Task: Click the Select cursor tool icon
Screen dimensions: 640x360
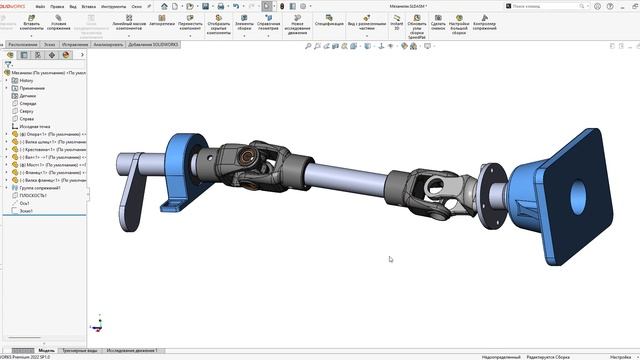Action: (267, 6)
